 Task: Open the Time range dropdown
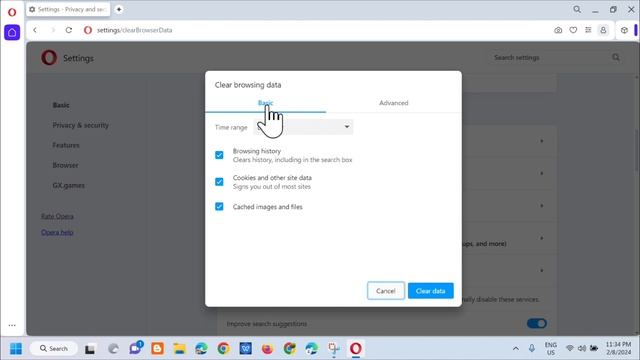point(303,127)
